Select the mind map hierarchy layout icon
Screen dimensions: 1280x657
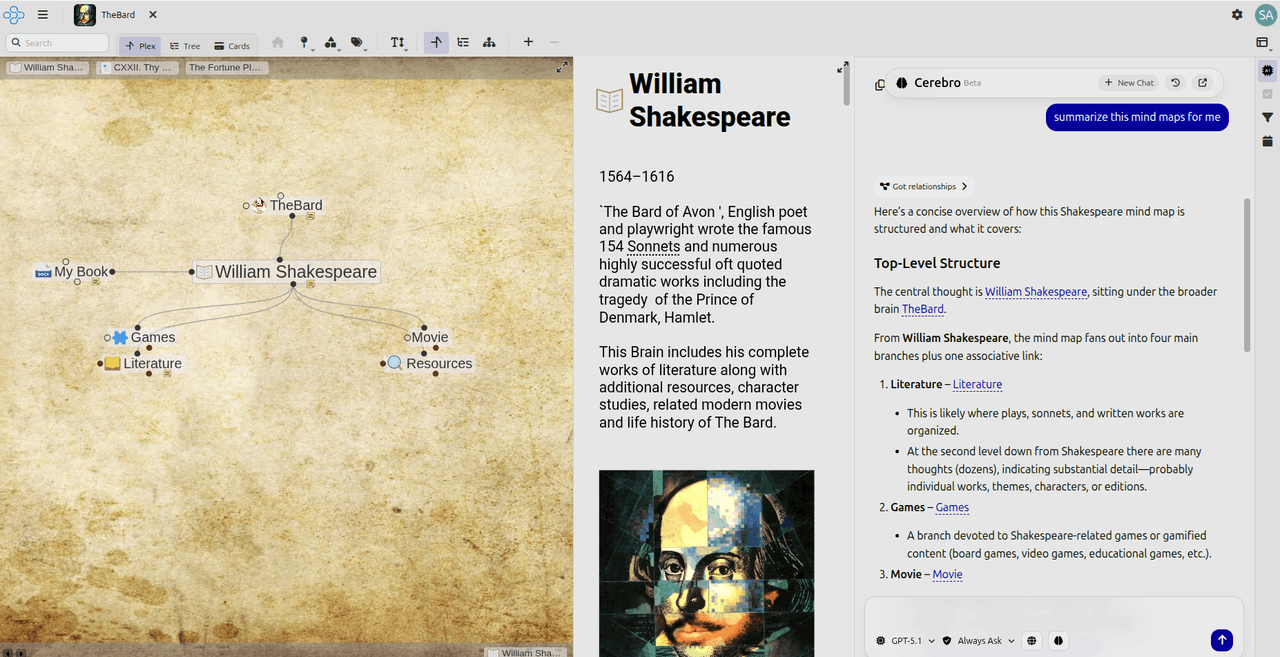489,43
